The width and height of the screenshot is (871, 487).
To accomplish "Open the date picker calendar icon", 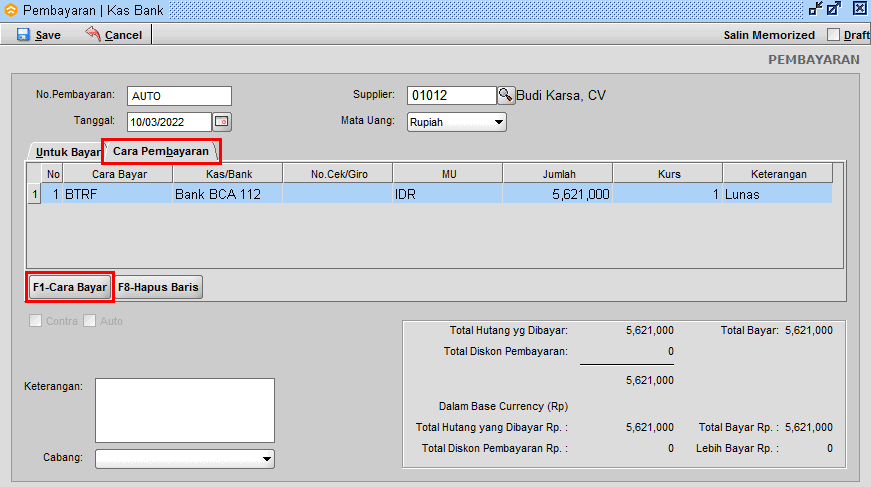I will click(222, 121).
